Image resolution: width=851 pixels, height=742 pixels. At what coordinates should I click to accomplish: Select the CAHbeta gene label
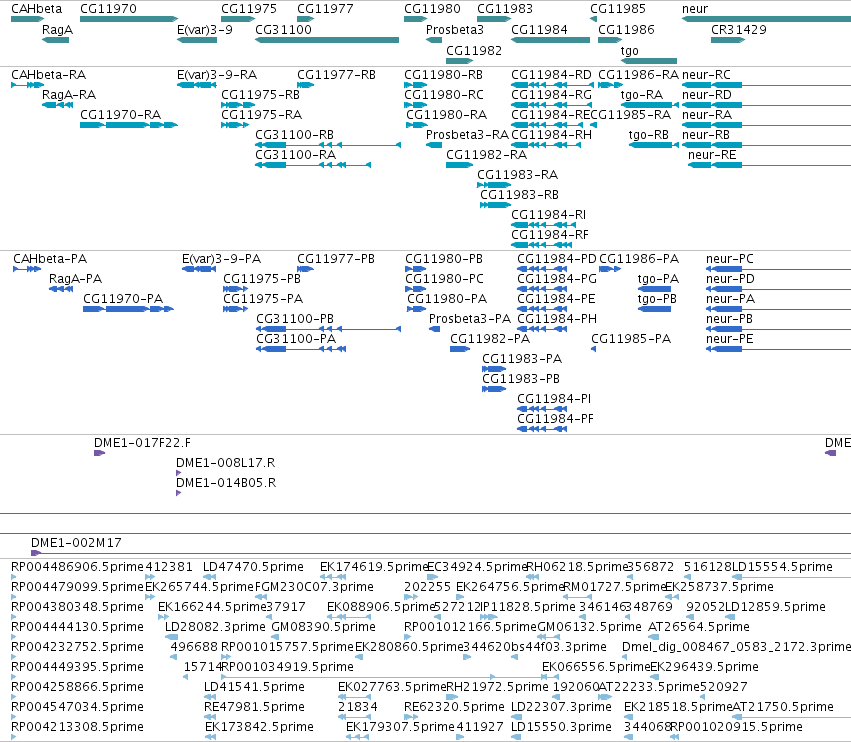36,9
